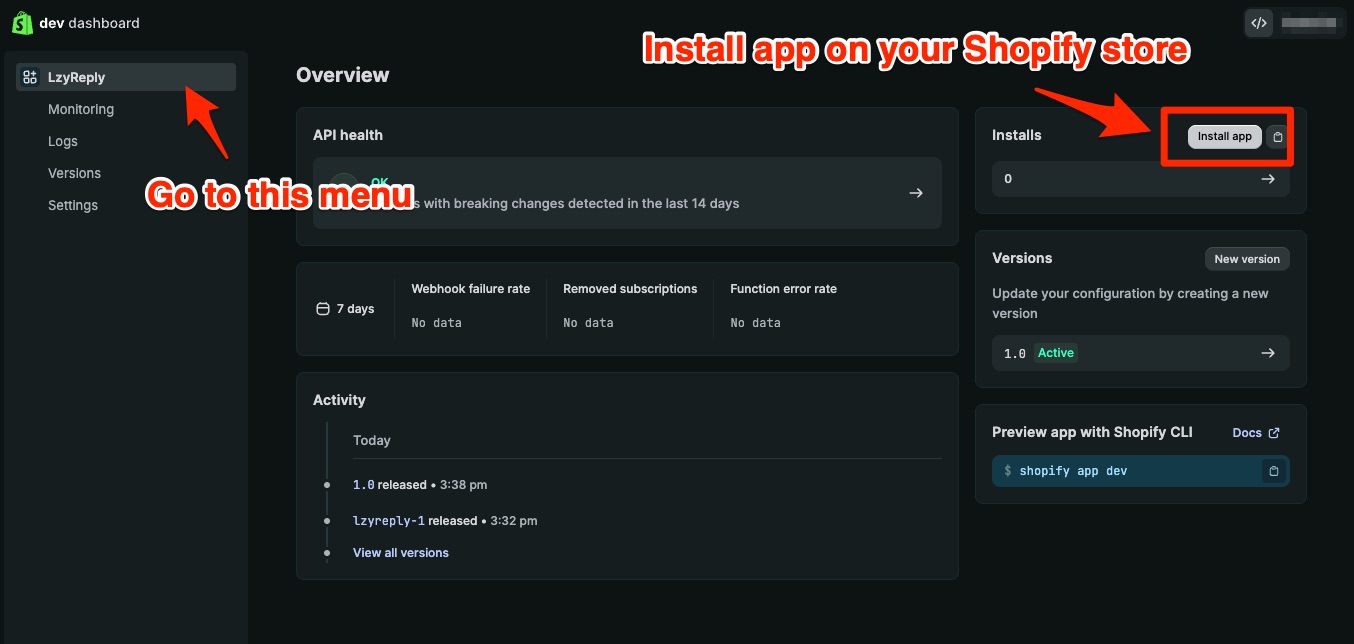Open the Monitoring menu item
This screenshot has width=1354, height=644.
click(x=81, y=109)
